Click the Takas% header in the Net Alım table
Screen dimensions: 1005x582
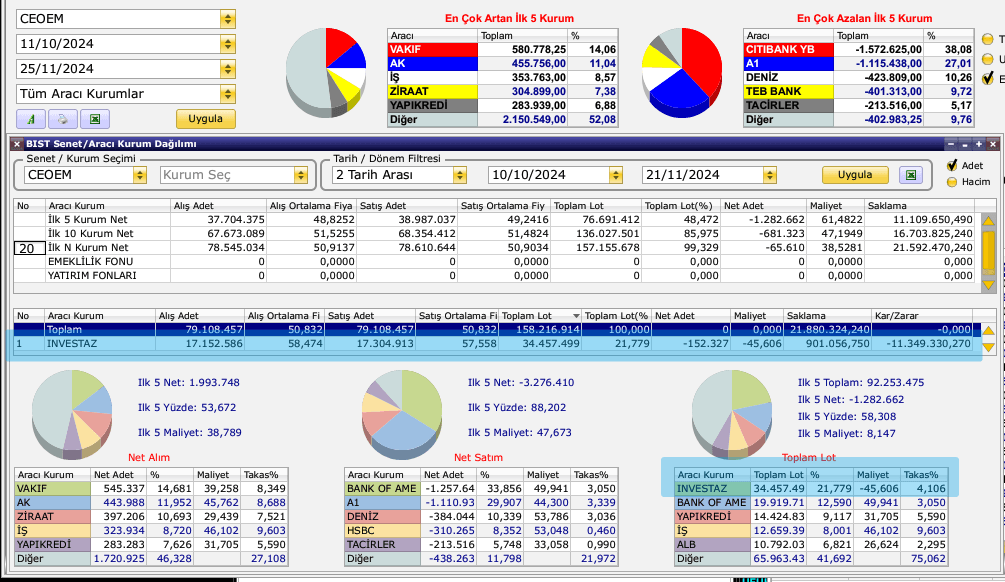(264, 475)
